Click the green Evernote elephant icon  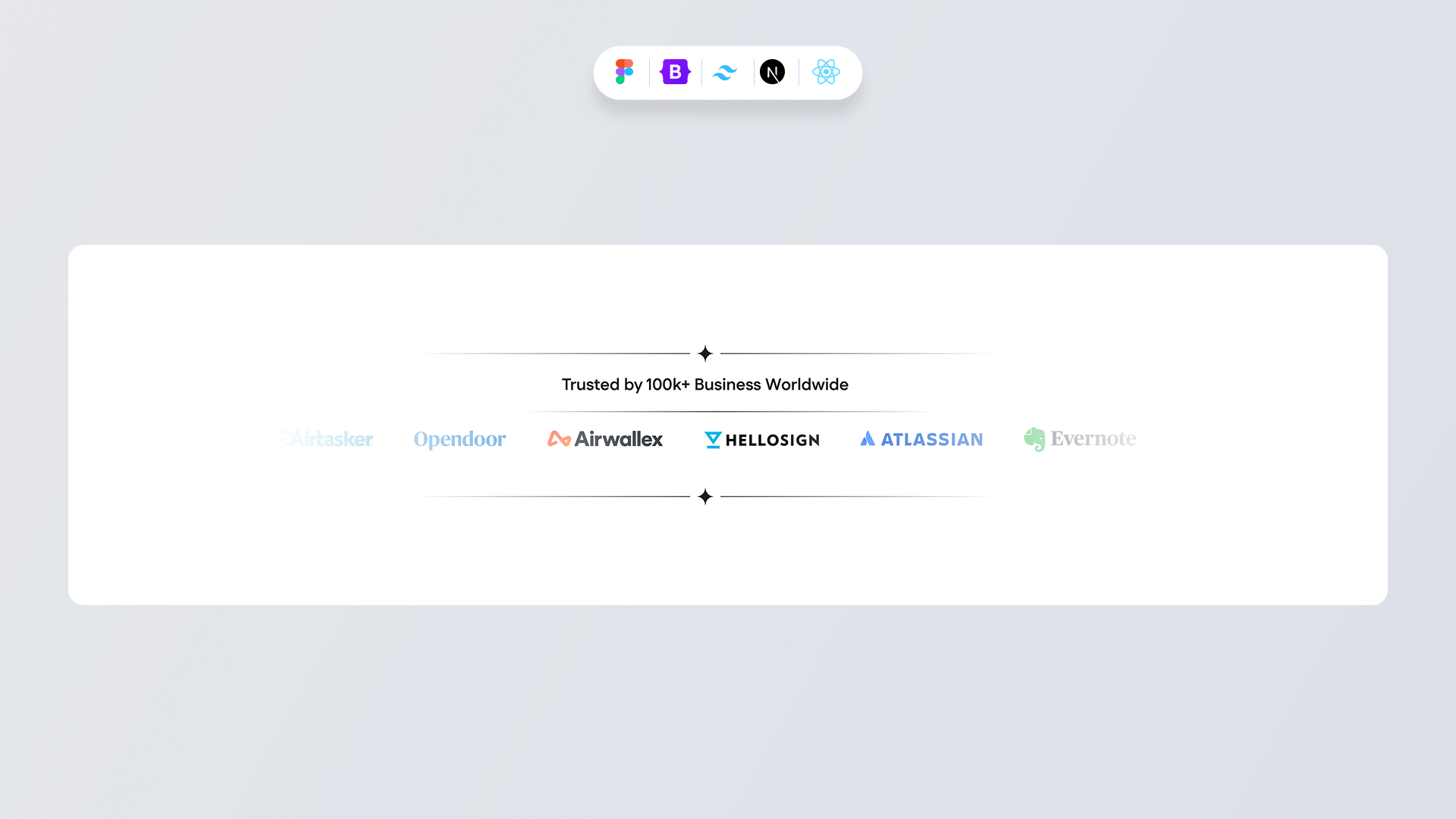point(1034,439)
